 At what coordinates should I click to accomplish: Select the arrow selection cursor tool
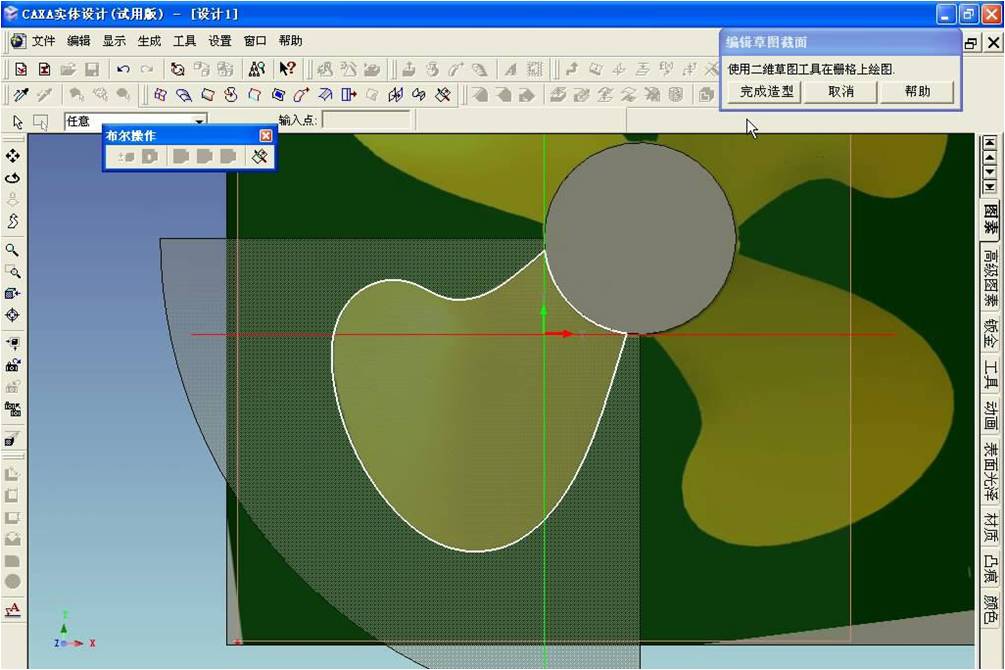coord(18,121)
